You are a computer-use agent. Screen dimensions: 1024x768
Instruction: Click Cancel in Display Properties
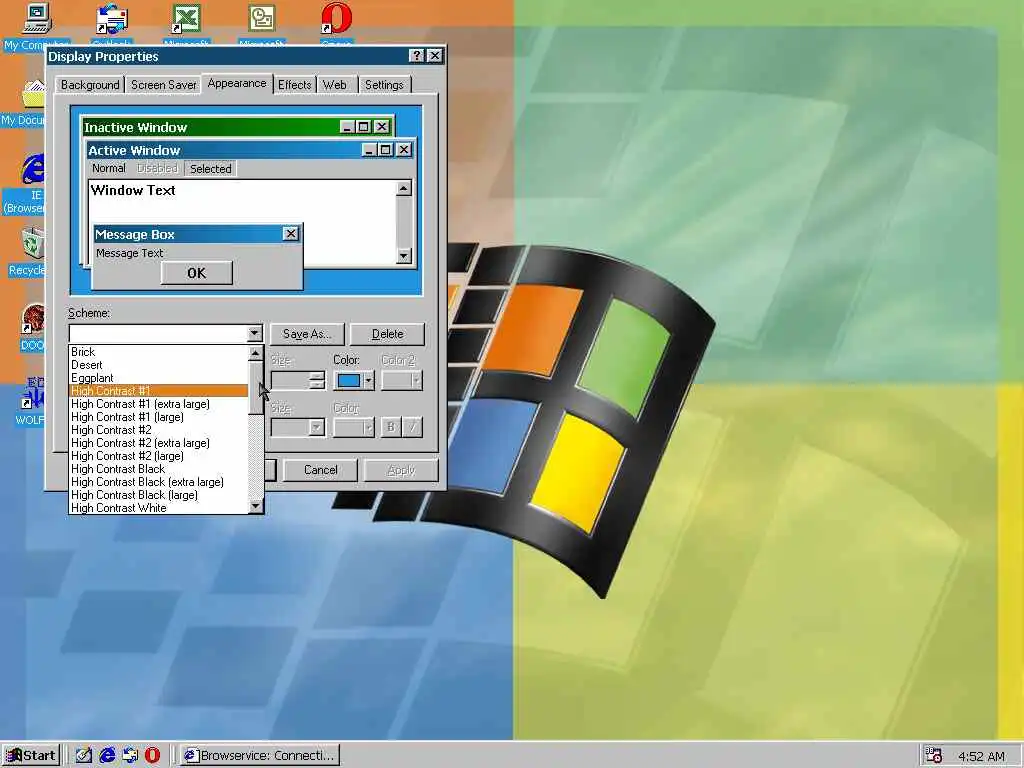[321, 470]
